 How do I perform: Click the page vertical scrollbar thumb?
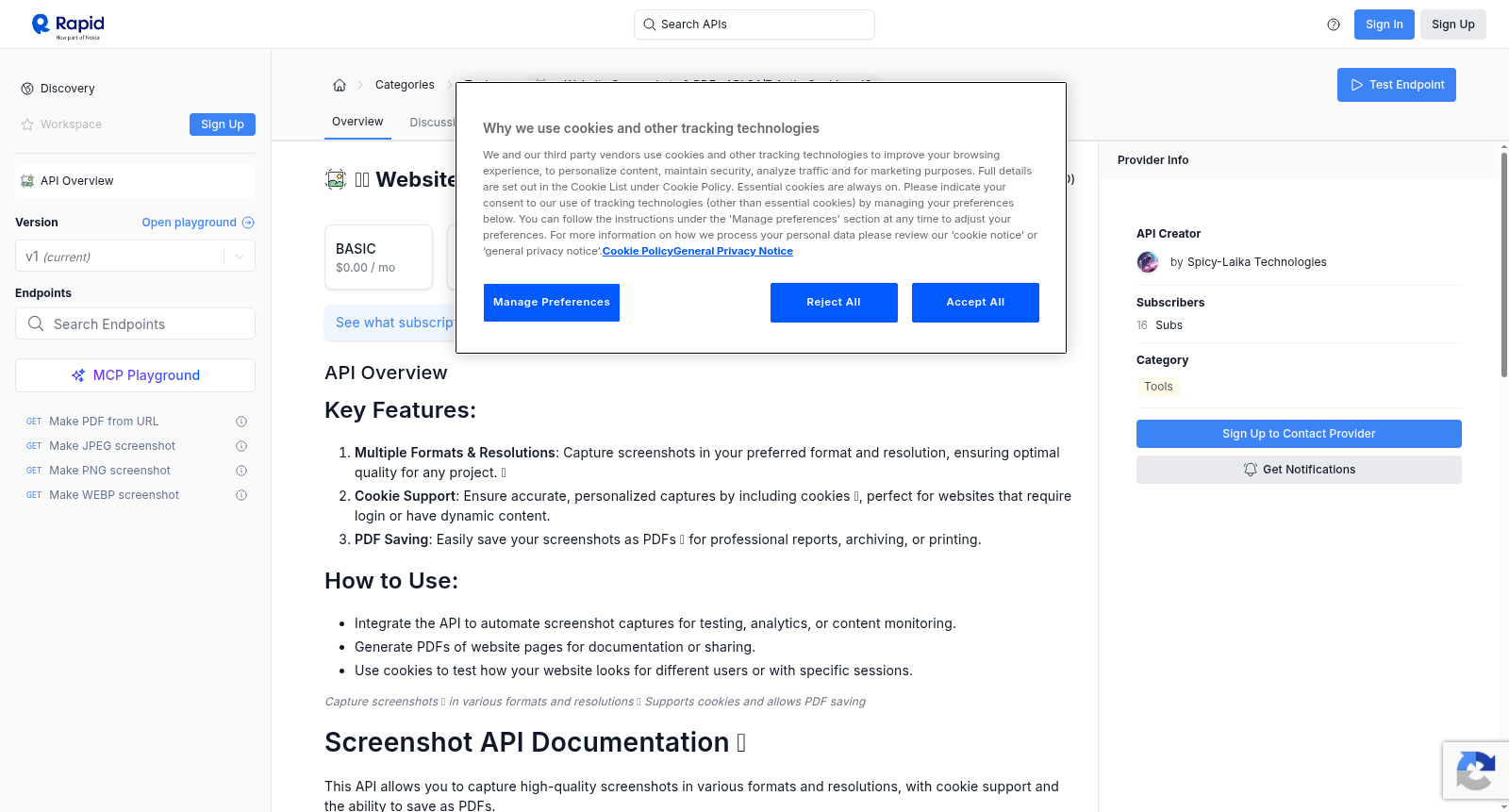point(1504,264)
